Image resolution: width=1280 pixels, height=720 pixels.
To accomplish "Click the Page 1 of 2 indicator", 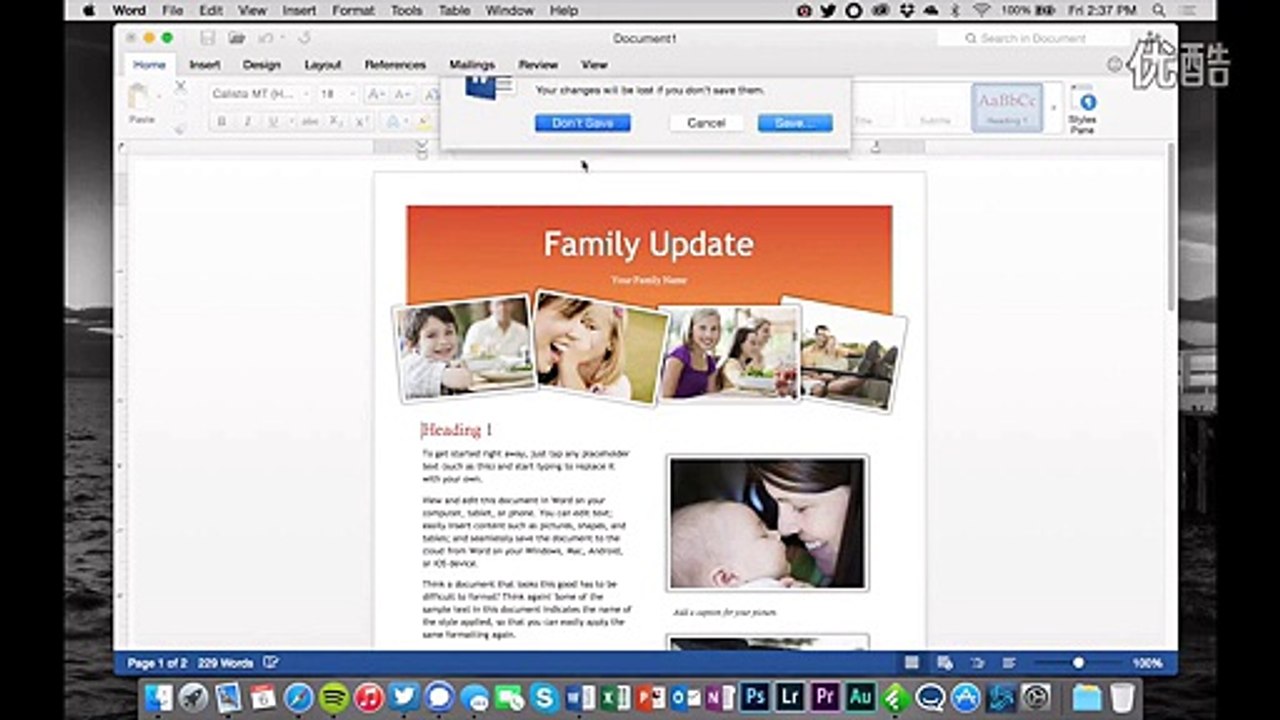I will 157,663.
